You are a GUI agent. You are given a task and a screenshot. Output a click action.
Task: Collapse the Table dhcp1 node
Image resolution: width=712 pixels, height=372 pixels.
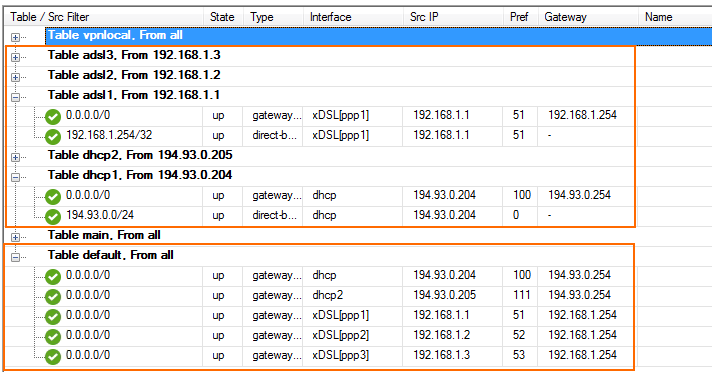(15, 177)
